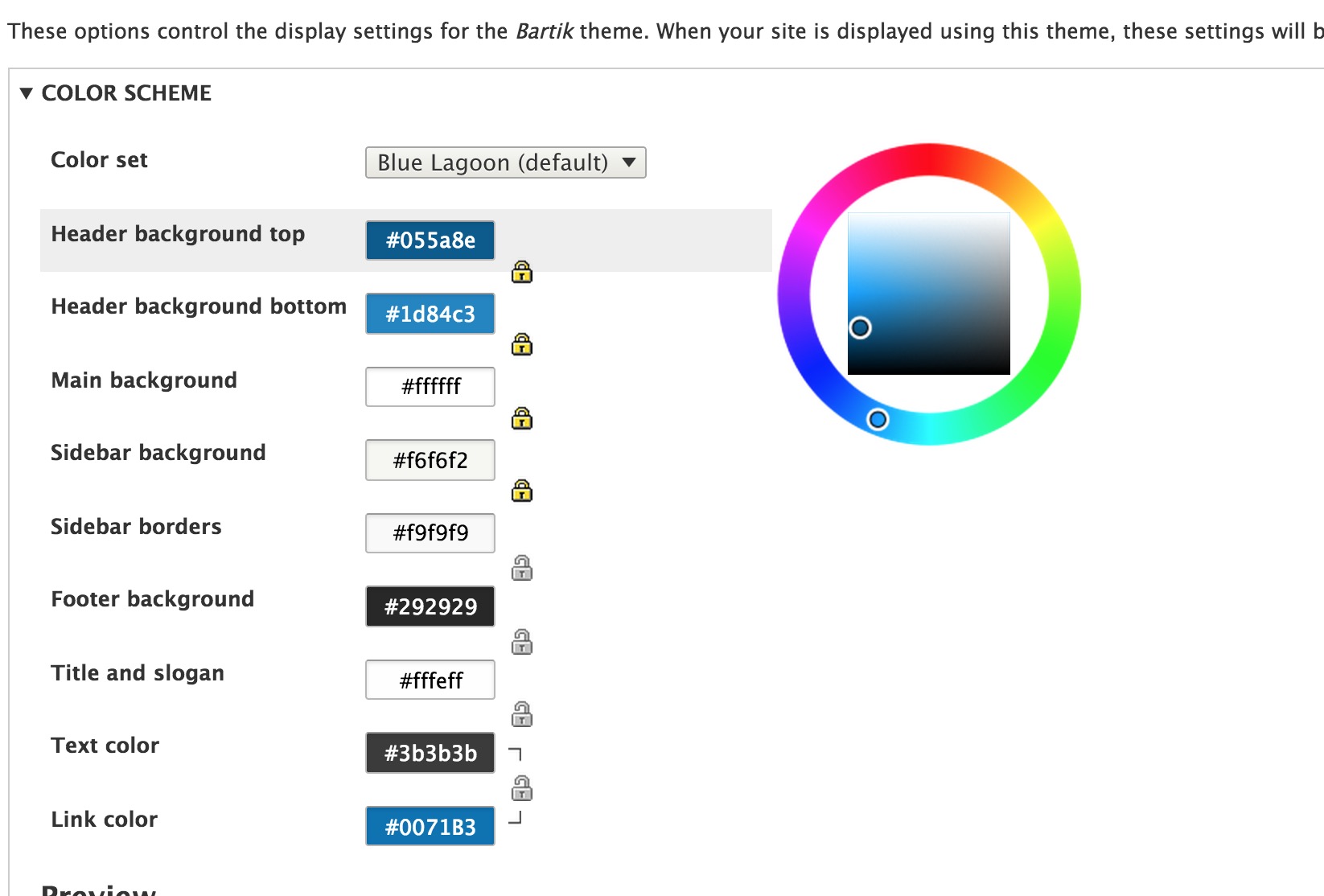Lock the Title and slogan padlock

coord(521,714)
